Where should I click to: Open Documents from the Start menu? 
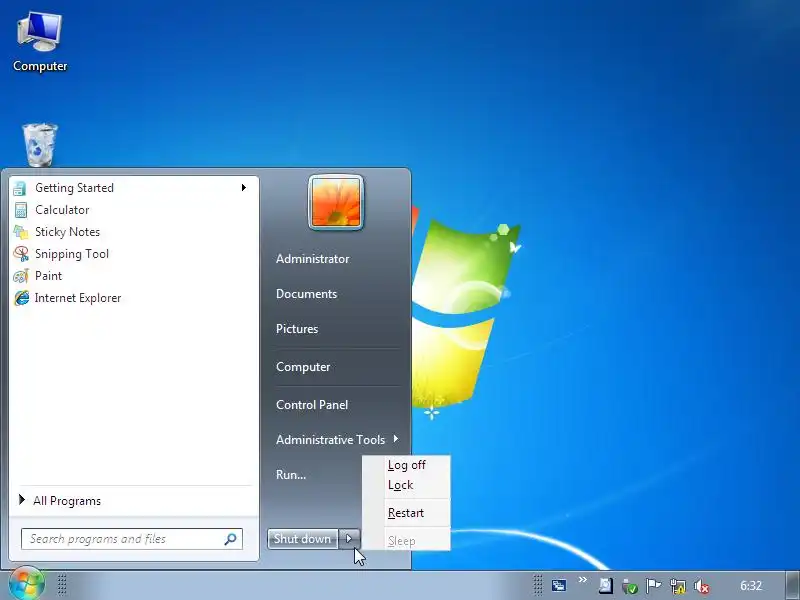click(x=306, y=294)
